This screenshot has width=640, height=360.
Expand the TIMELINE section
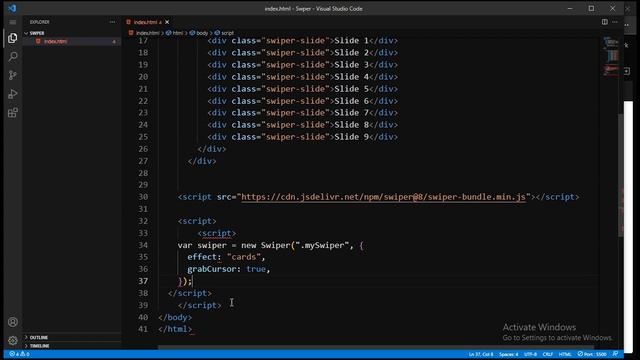pyautogui.click(x=39, y=346)
